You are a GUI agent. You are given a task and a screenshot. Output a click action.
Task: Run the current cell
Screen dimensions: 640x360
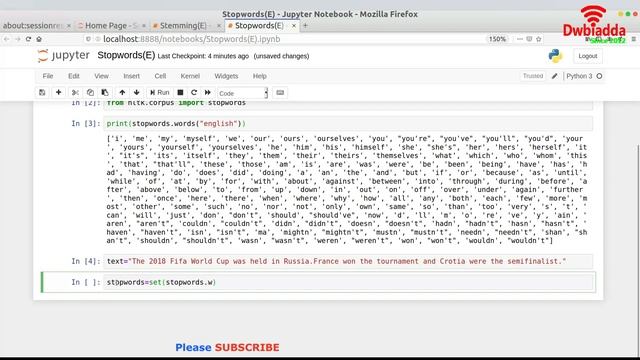click(x=160, y=93)
